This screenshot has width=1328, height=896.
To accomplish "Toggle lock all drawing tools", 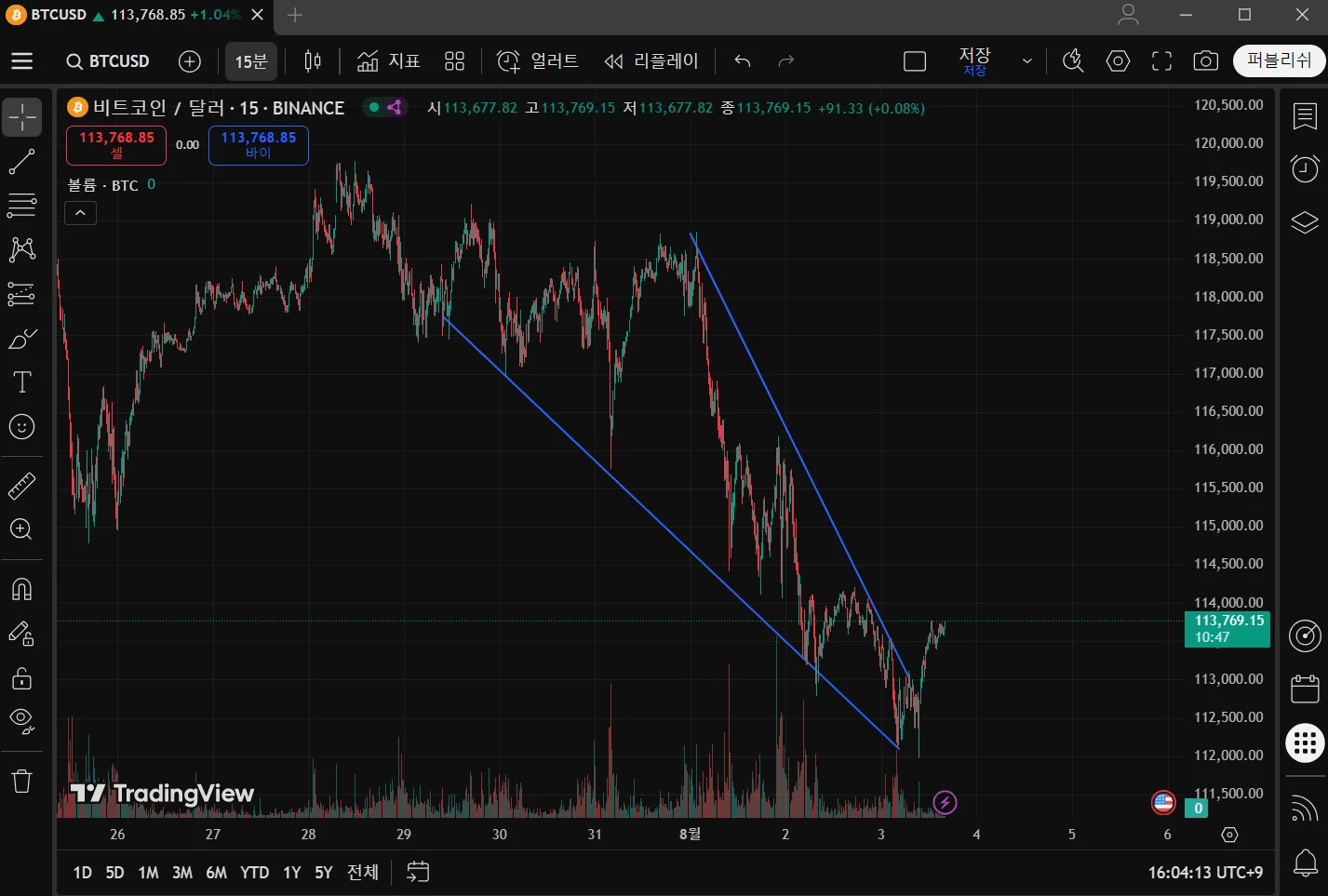I will (21, 678).
